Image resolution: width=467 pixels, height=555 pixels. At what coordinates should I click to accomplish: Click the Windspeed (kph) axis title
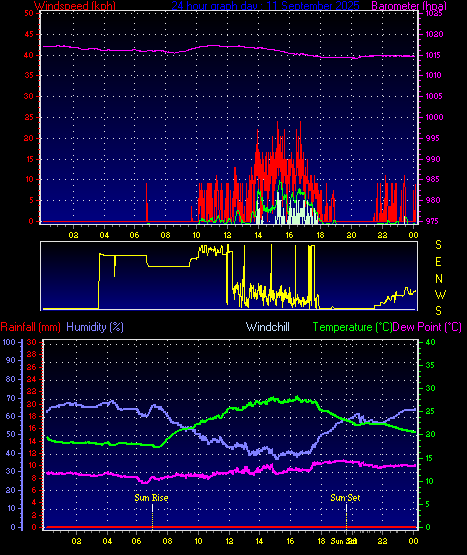(75, 6)
